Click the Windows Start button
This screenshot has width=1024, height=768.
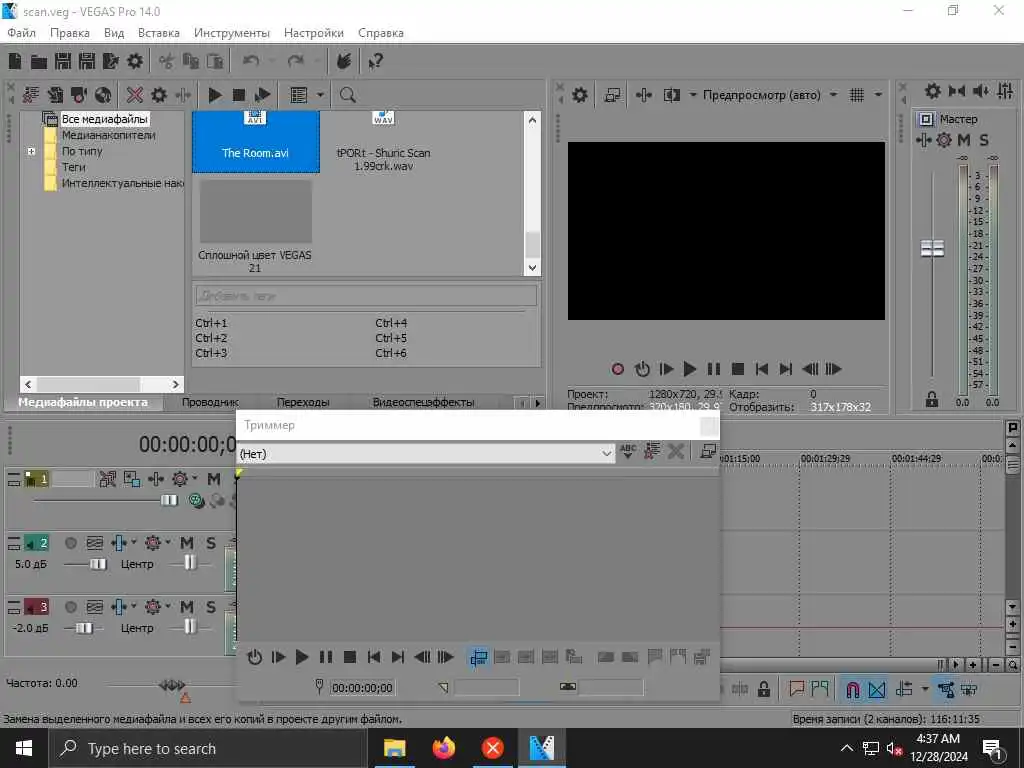[x=24, y=748]
